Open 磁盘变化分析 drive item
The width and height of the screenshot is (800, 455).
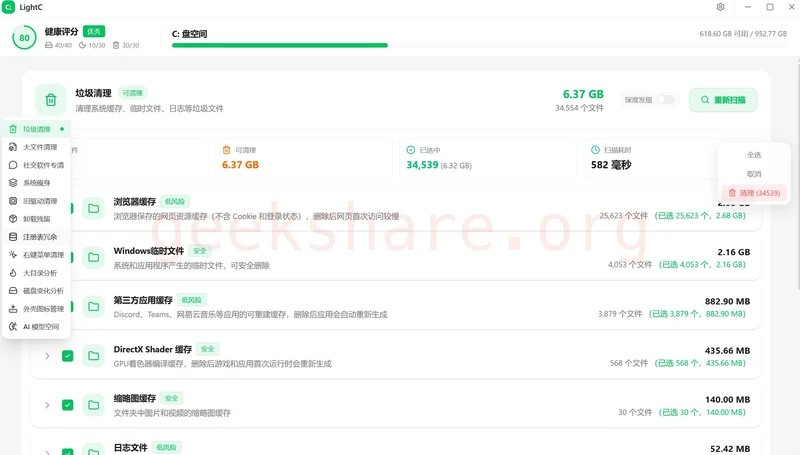point(36,291)
